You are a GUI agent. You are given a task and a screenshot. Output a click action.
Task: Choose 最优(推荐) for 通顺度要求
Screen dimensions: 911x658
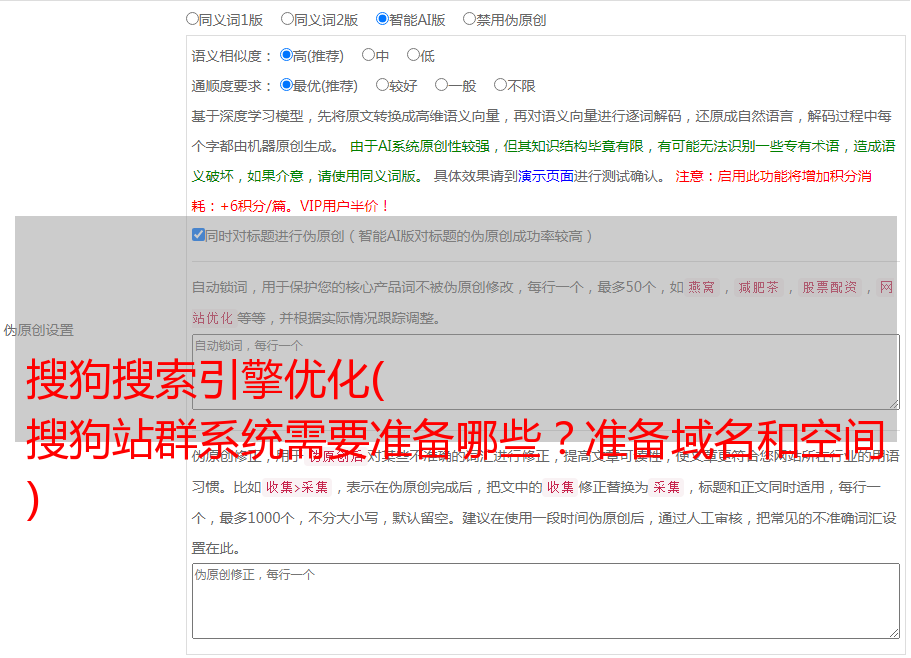pos(286,85)
